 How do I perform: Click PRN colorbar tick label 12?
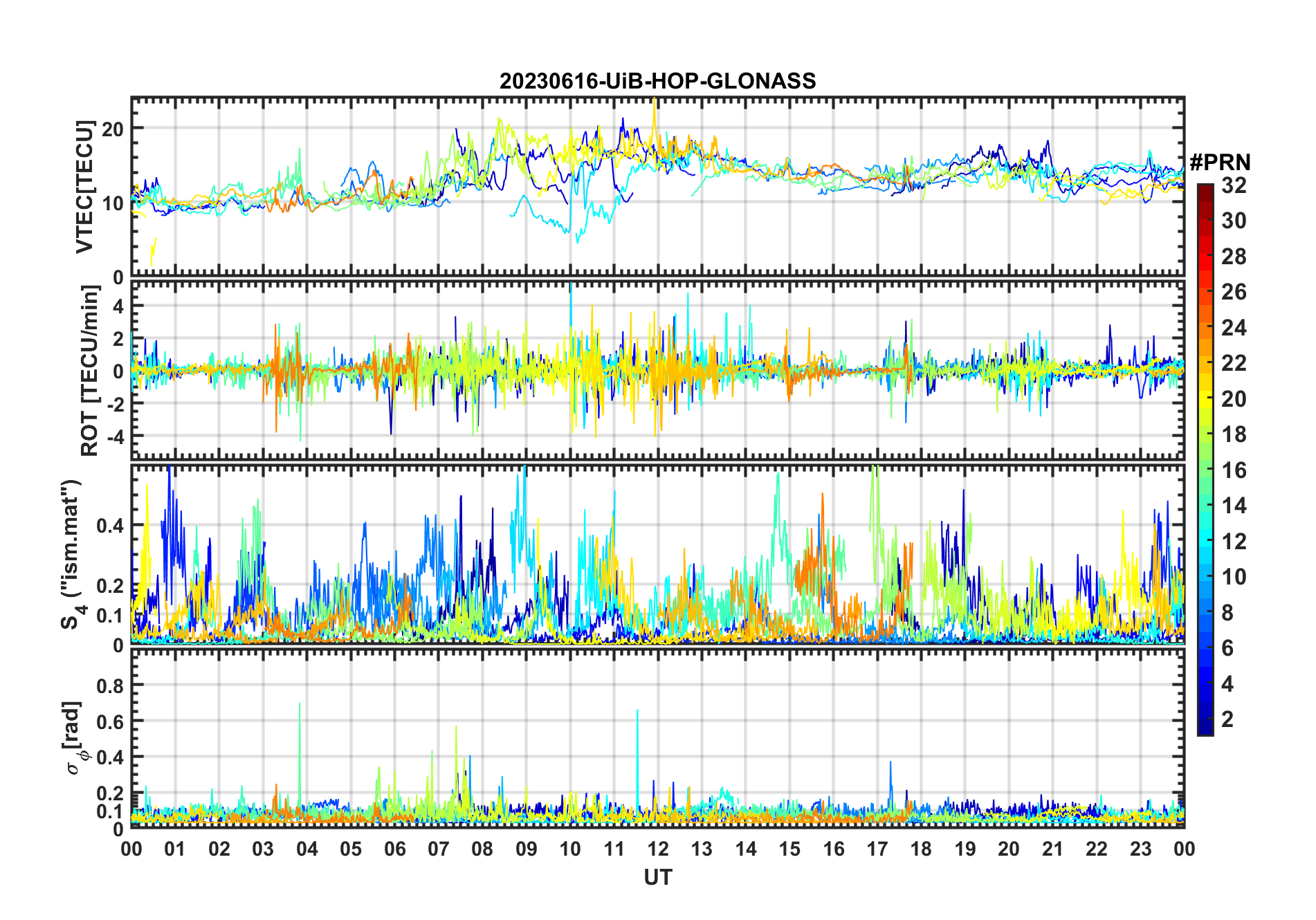(1234, 542)
